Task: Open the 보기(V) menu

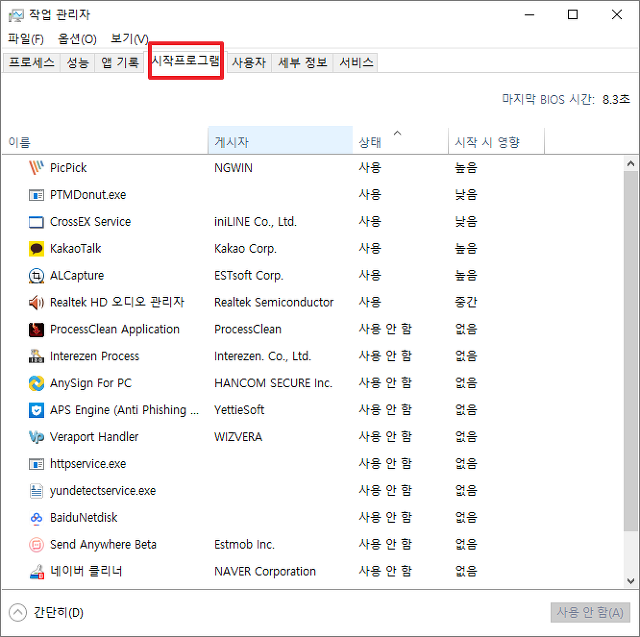Action: (x=129, y=39)
